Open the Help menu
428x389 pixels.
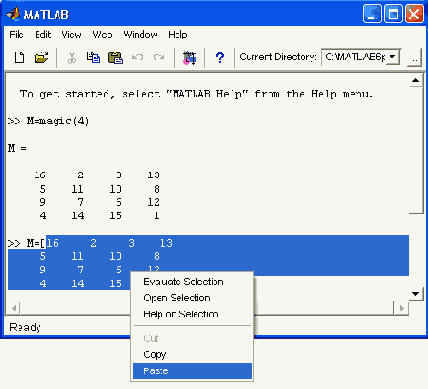(x=177, y=35)
